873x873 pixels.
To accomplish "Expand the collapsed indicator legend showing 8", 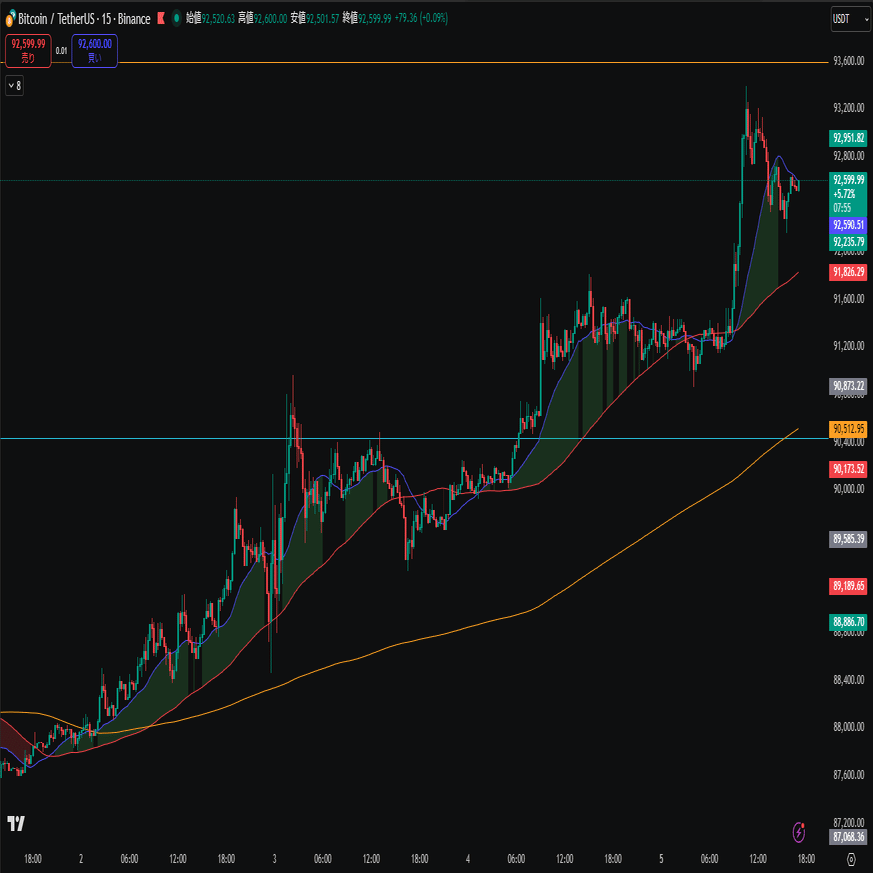I will point(15,86).
